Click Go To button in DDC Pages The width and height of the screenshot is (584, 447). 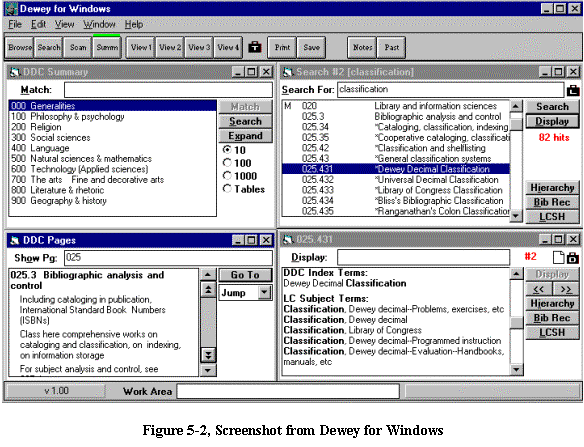[x=245, y=275]
